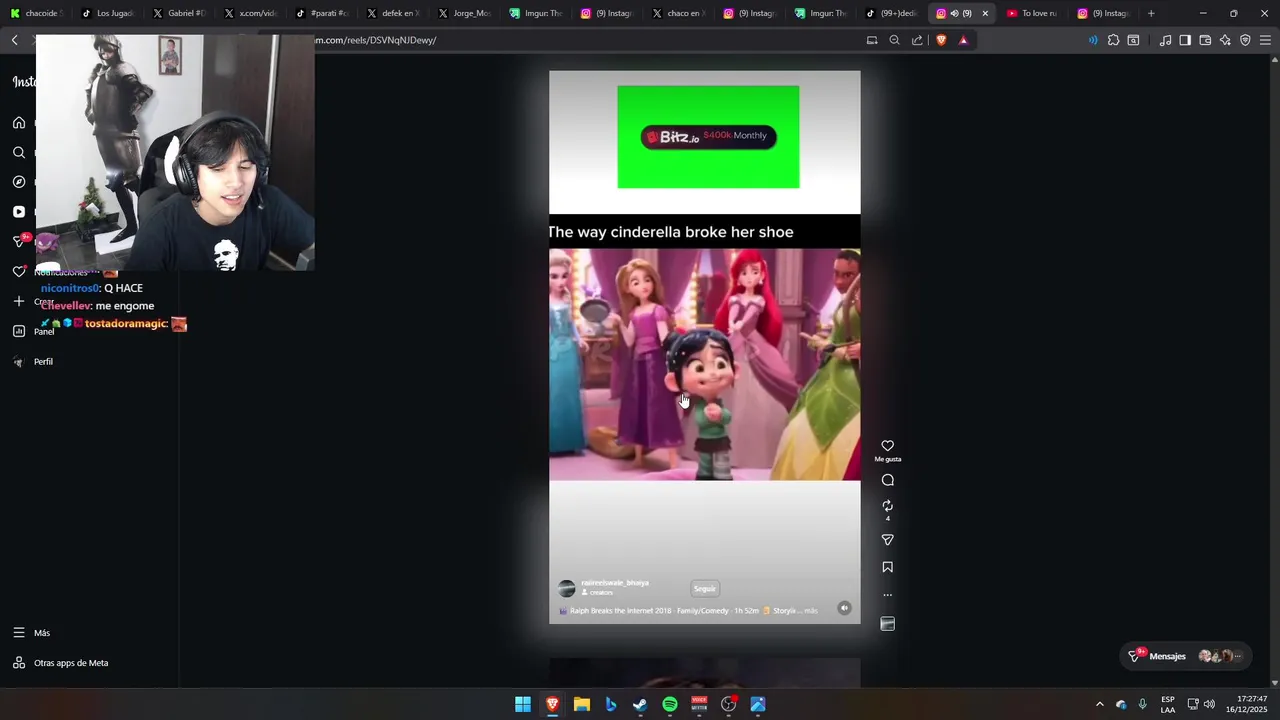The image size is (1280, 720).
Task: Open Panel dashboard in the Instagram sidebar
Action: click(33, 331)
